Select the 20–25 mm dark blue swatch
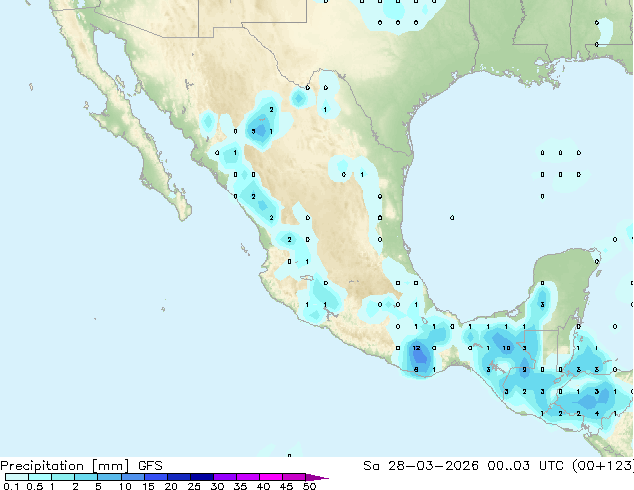The width and height of the screenshot is (634, 490). [x=179, y=477]
